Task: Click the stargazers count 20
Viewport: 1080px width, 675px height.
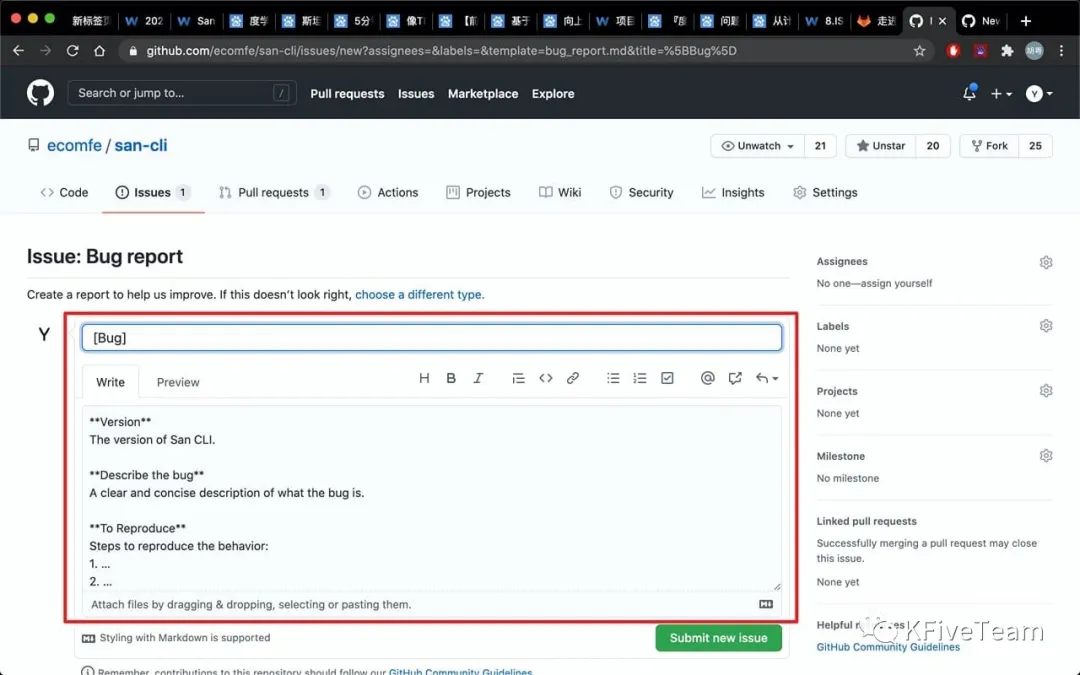Action: click(x=933, y=146)
